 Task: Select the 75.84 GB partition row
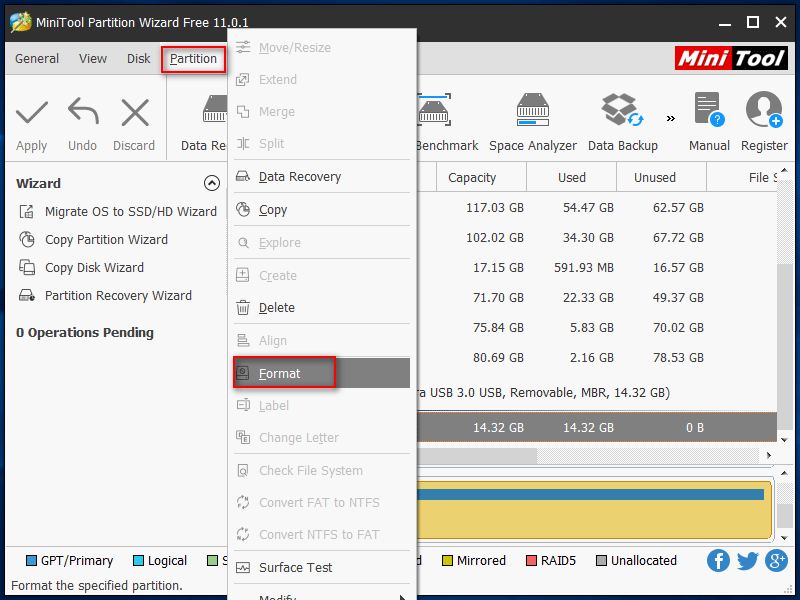click(x=597, y=328)
